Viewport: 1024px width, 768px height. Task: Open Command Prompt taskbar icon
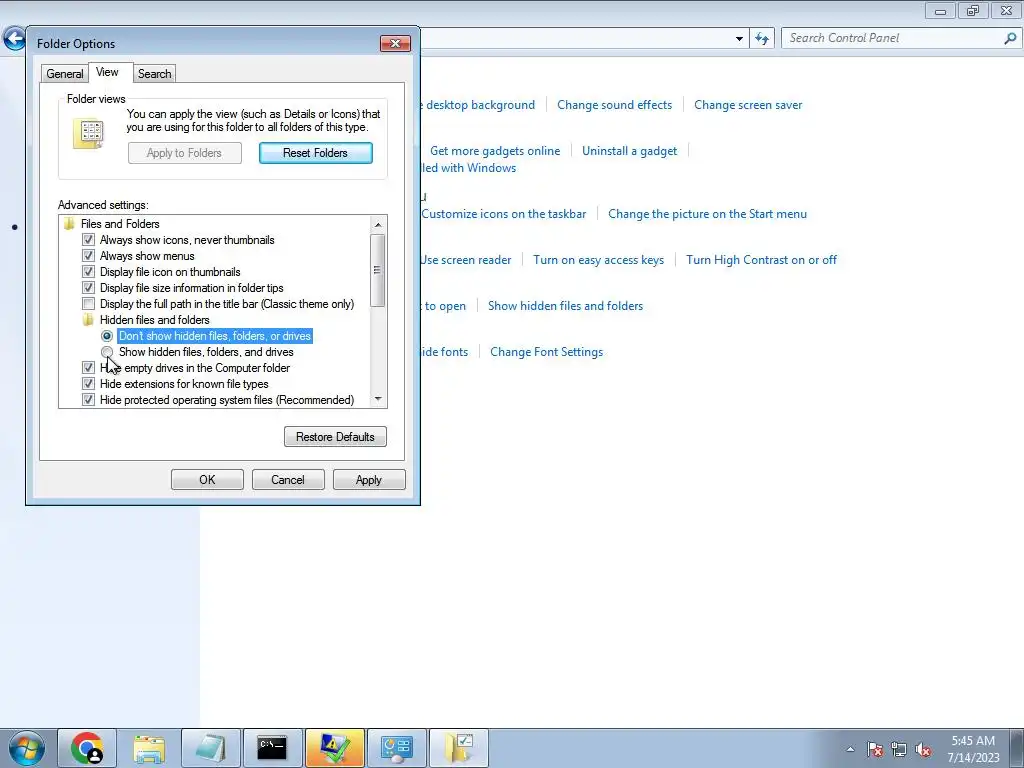point(272,748)
